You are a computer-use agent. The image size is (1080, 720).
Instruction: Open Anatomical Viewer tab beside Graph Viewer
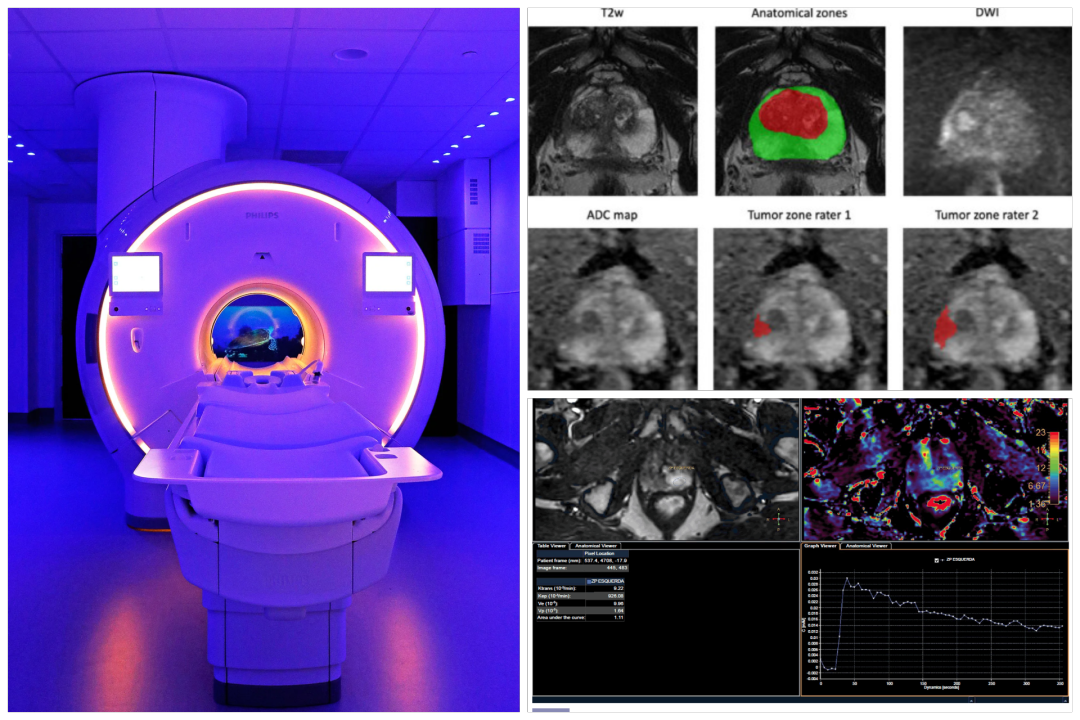pos(865,546)
